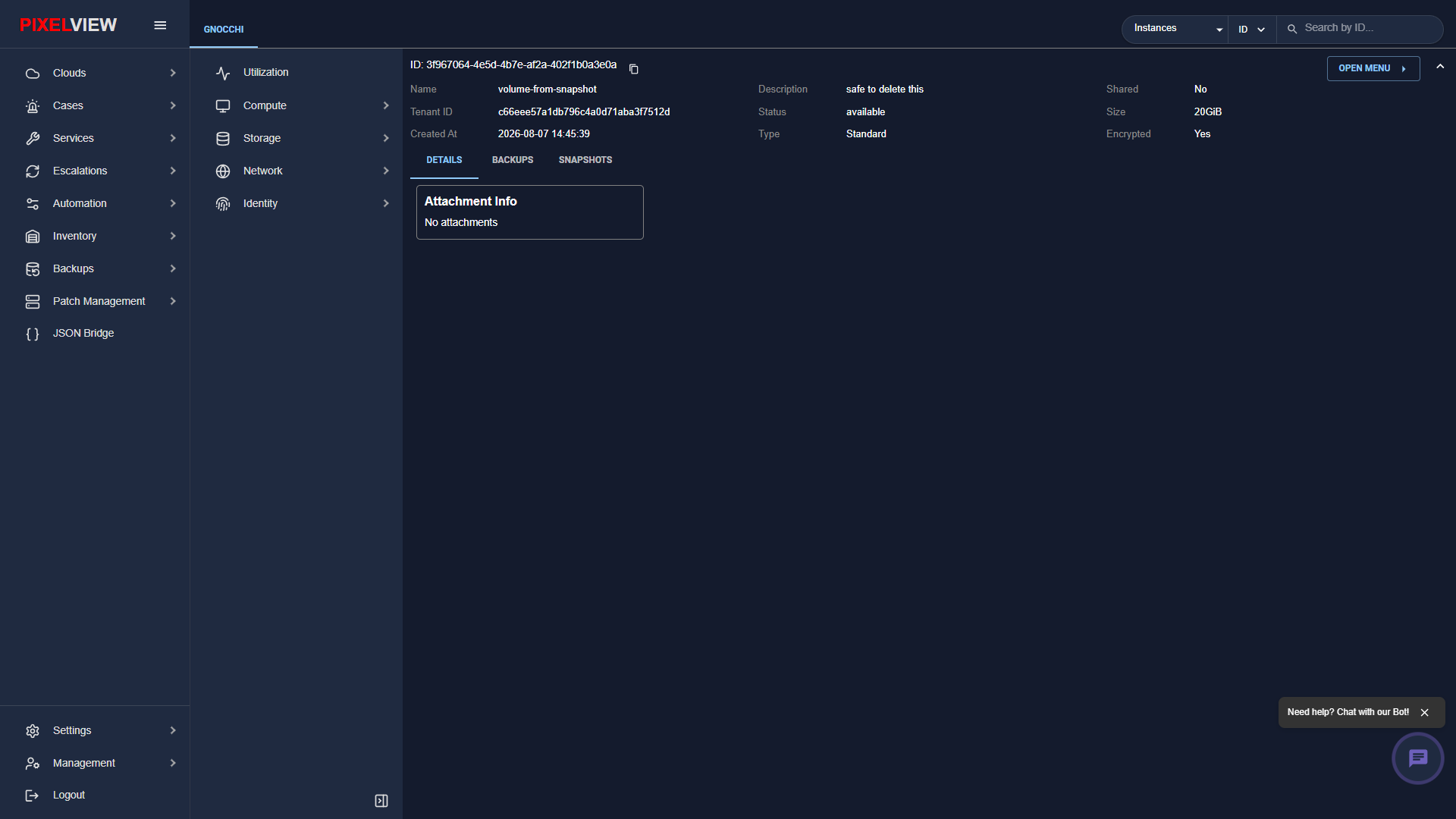Open the Instances dropdown
This screenshot has width=1456, height=819.
(x=1175, y=29)
